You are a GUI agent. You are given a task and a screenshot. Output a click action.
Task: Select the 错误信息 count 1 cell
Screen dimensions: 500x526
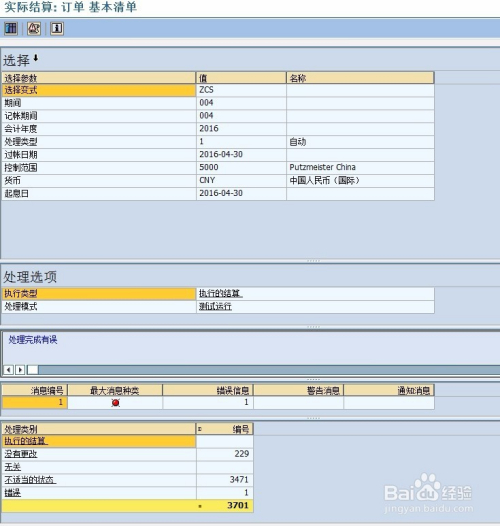[208, 403]
